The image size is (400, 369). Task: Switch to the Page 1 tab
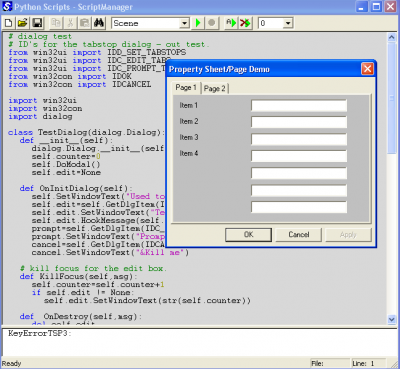[186, 88]
